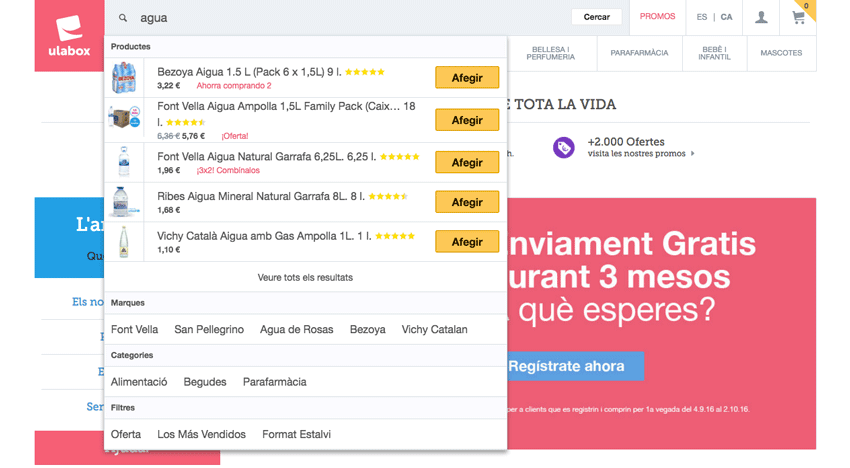
Task: Open Font Vella Aigua Natural Garrafa title
Action: click(x=266, y=157)
